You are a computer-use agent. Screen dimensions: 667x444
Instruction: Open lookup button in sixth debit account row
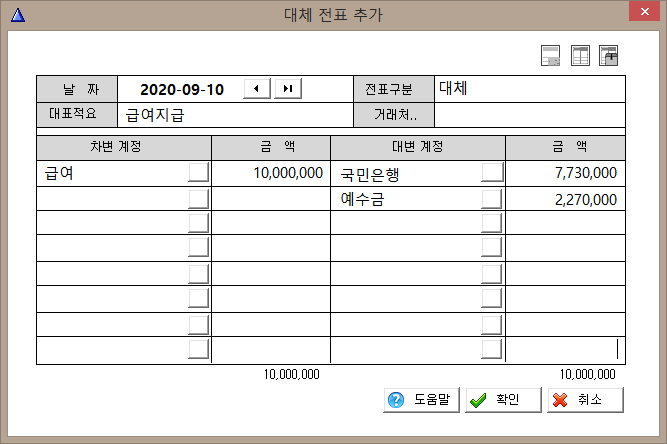198,298
